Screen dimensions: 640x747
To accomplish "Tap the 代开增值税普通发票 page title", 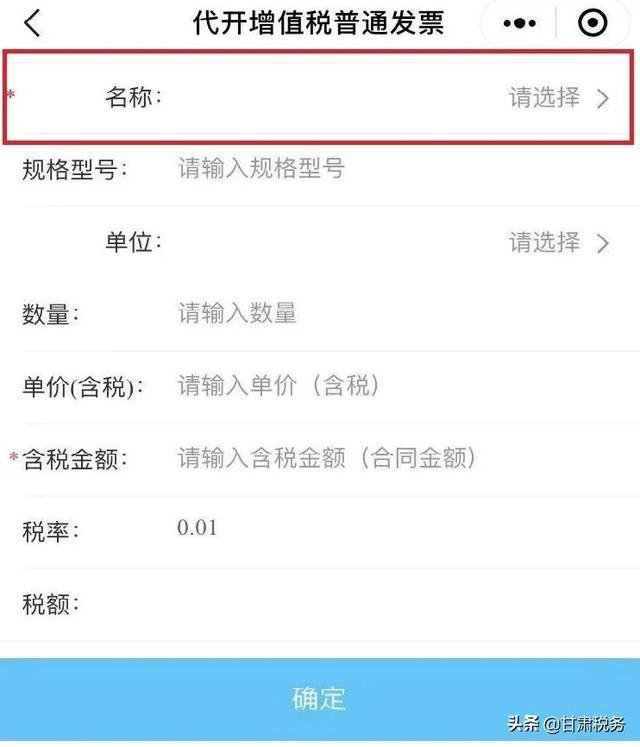I will [318, 23].
